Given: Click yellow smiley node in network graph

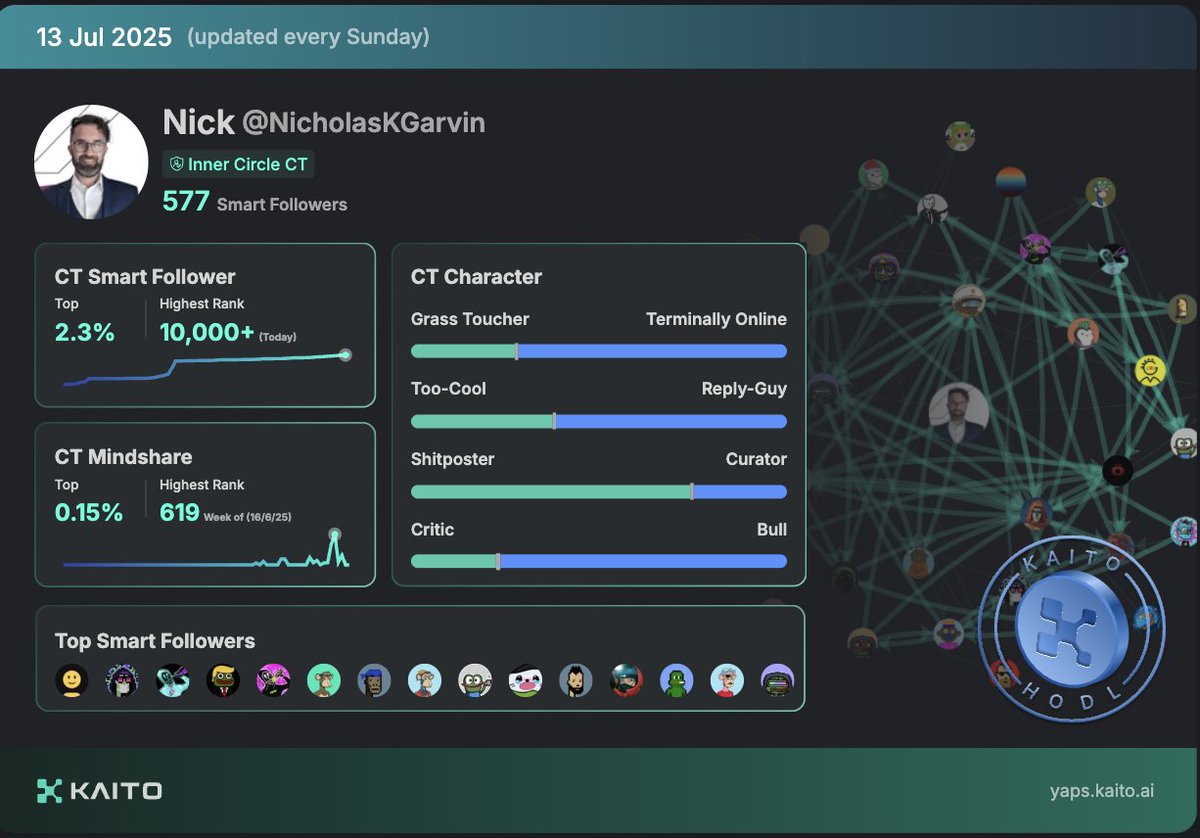Looking at the screenshot, I should 1151,372.
